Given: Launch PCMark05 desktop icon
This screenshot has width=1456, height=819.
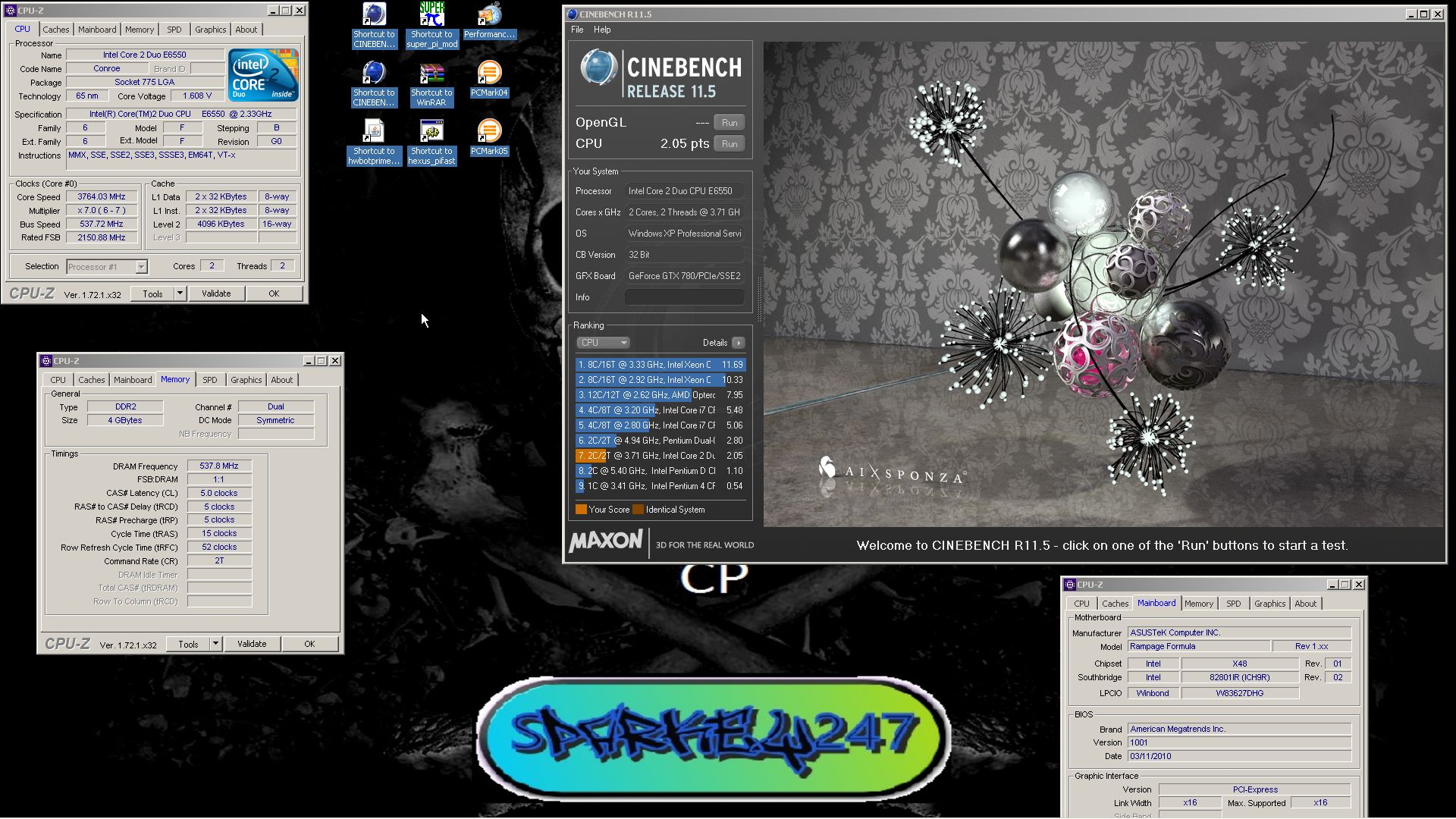Looking at the screenshot, I should pyautogui.click(x=489, y=138).
